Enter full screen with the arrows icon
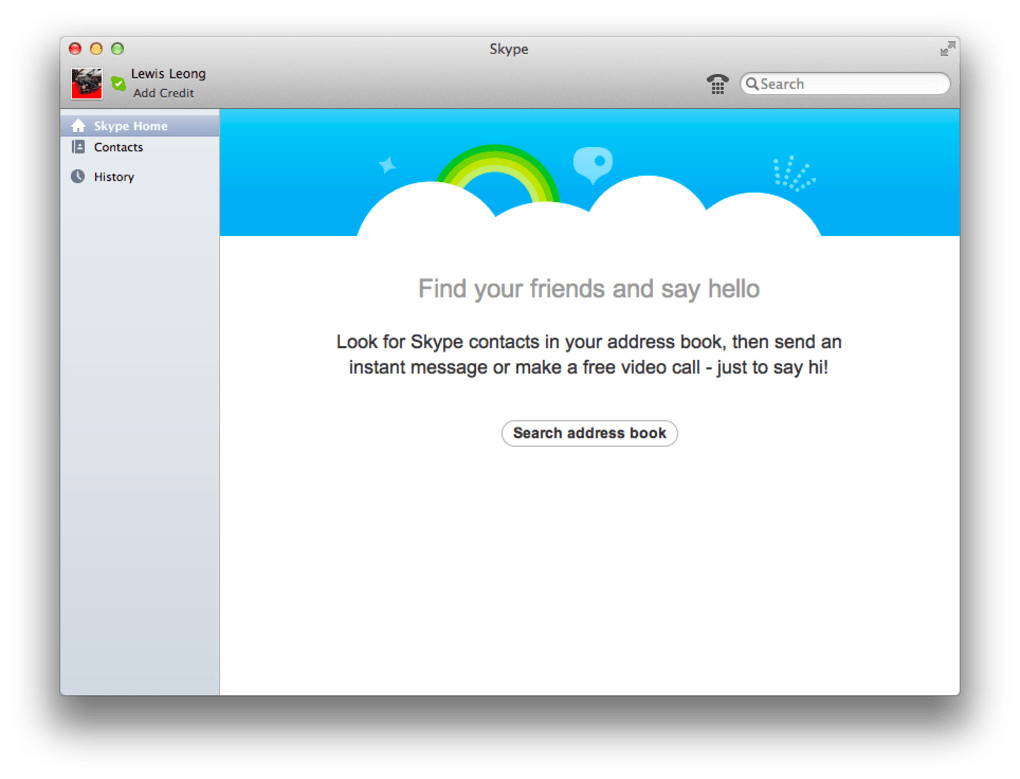 click(948, 49)
